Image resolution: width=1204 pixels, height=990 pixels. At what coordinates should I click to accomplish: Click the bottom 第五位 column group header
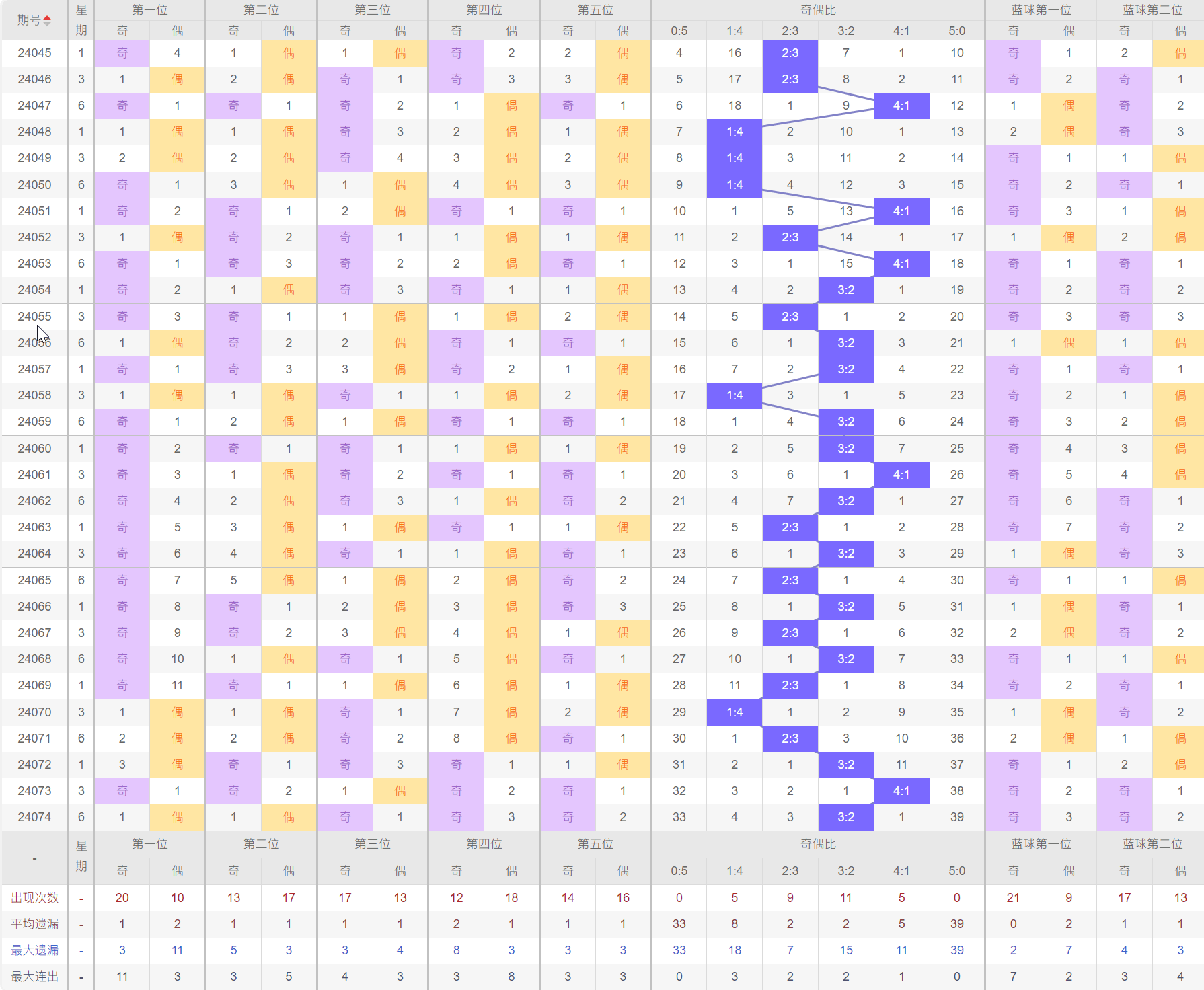[x=595, y=844]
